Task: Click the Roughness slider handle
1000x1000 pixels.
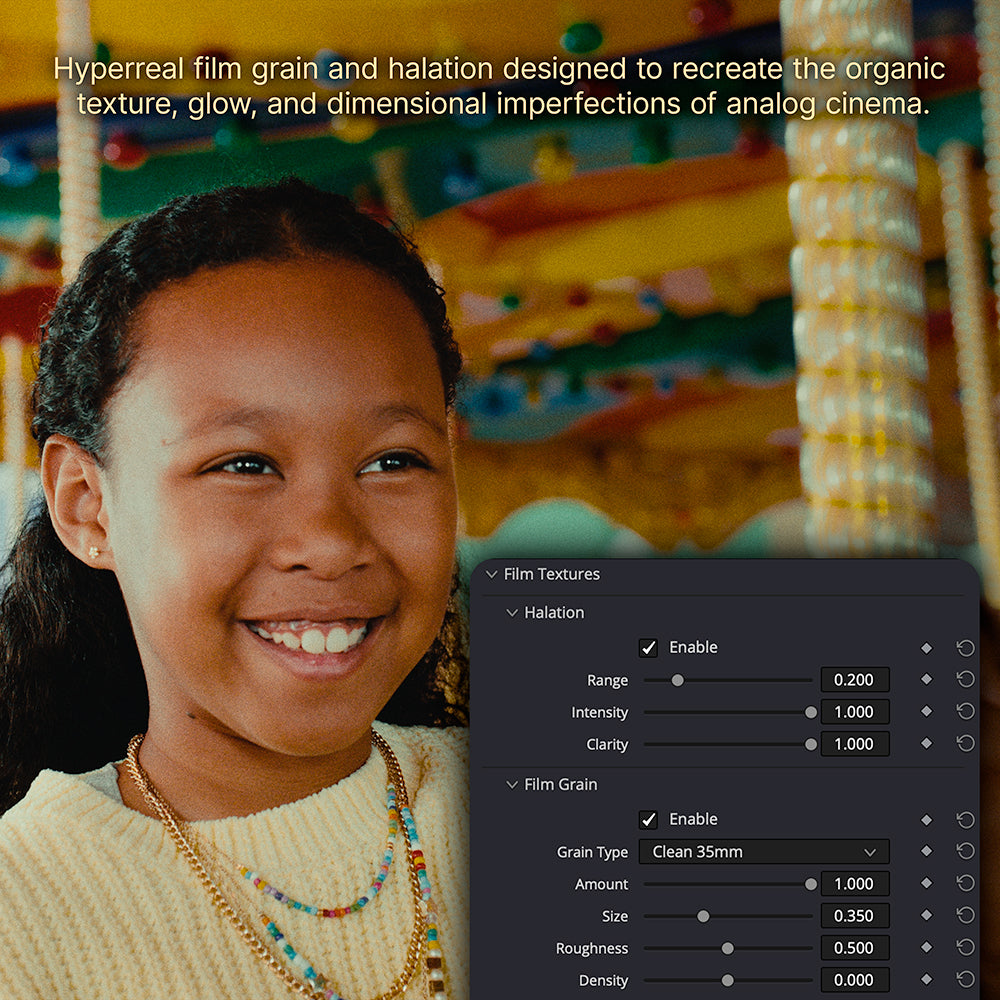Action: pos(727,948)
